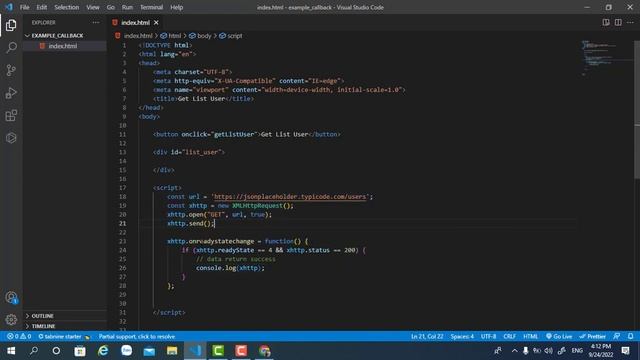Open the Manage gear icon
The width and height of the screenshot is (640, 360).
coord(11,320)
